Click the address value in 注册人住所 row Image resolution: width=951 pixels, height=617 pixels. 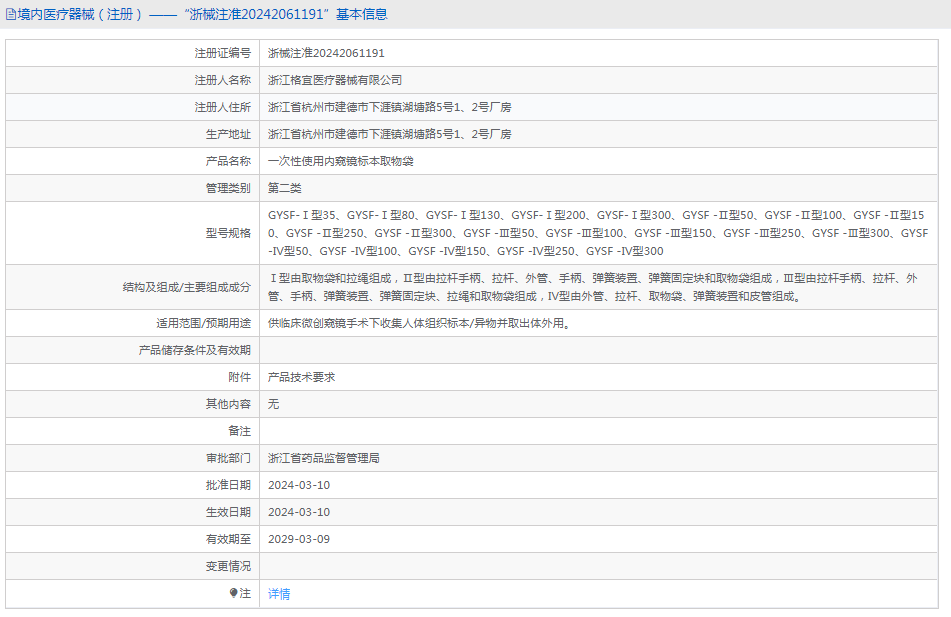point(390,107)
